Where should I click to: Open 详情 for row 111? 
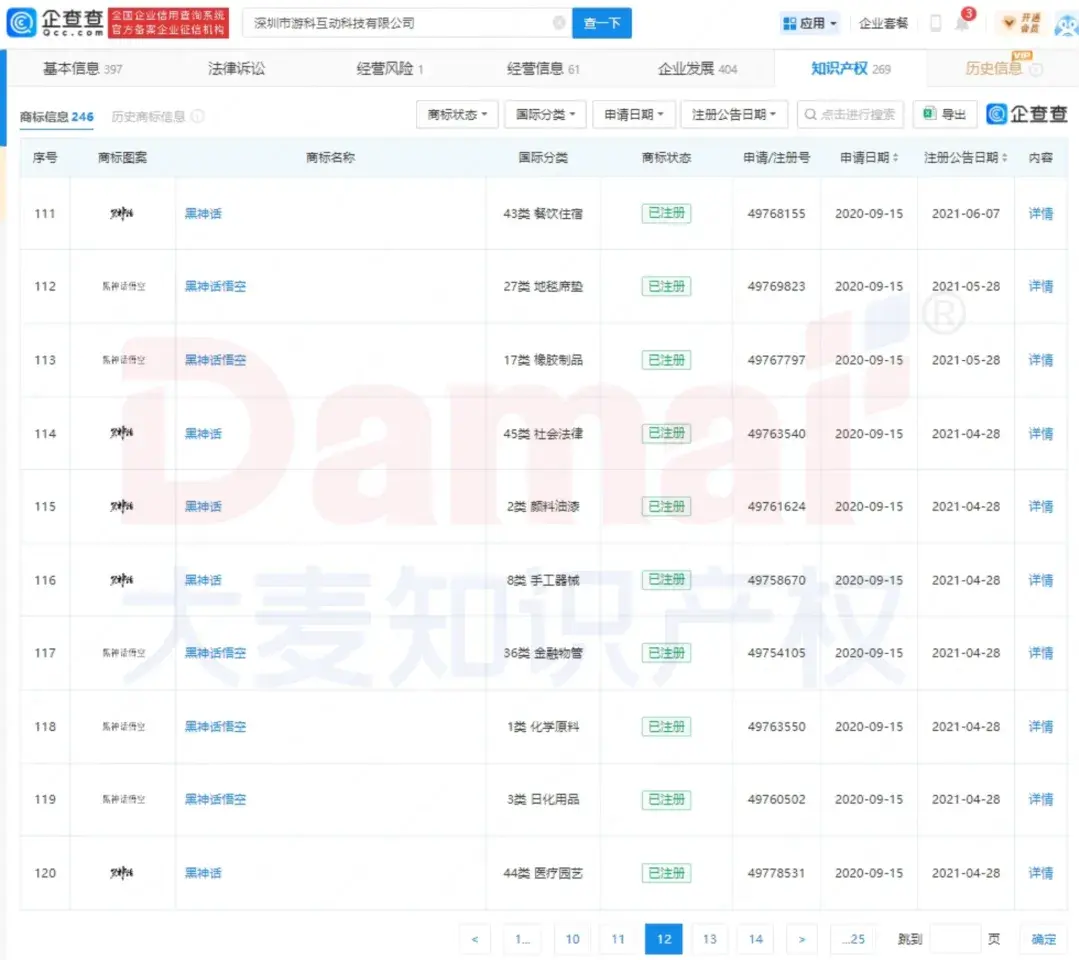(x=1041, y=213)
